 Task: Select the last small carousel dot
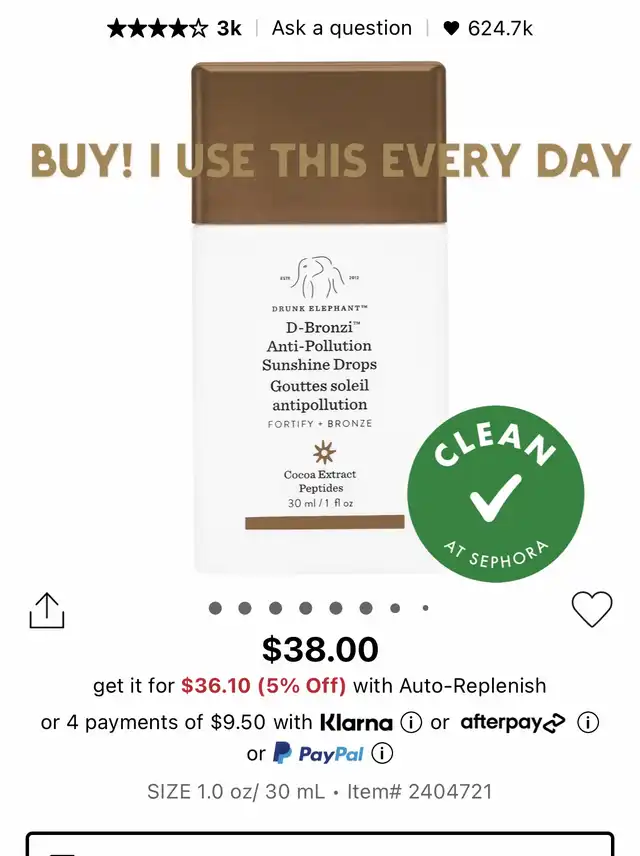point(425,608)
